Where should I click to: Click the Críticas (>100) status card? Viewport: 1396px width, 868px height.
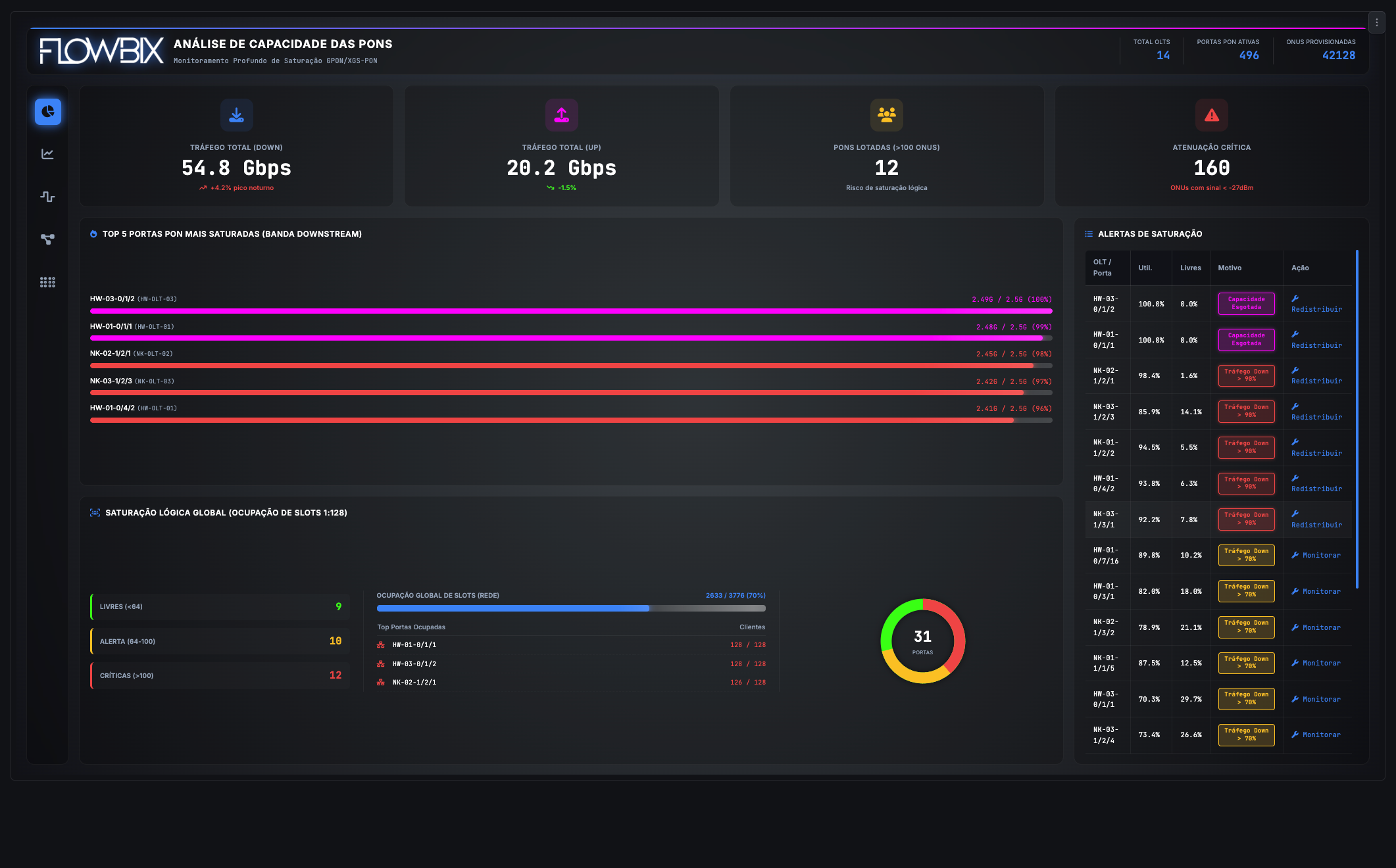220,675
